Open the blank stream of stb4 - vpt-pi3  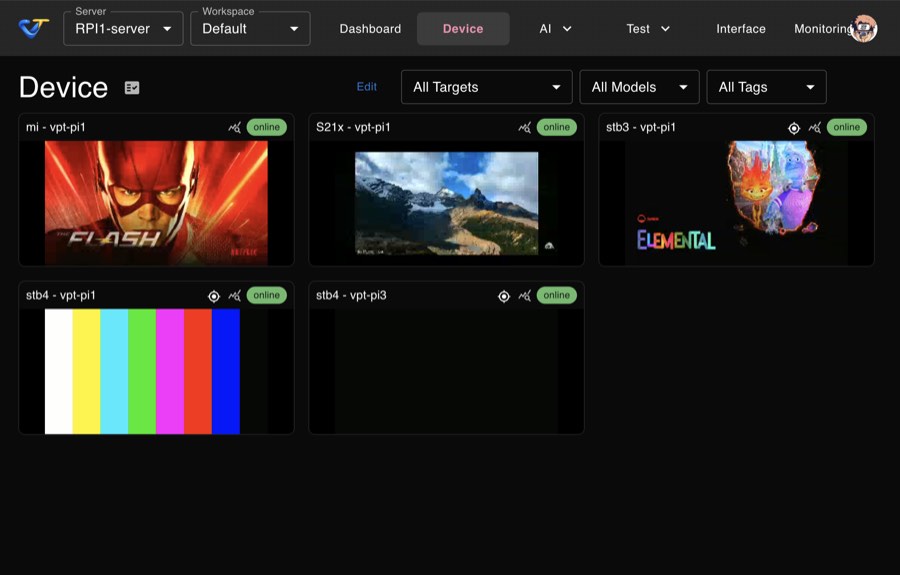point(447,371)
